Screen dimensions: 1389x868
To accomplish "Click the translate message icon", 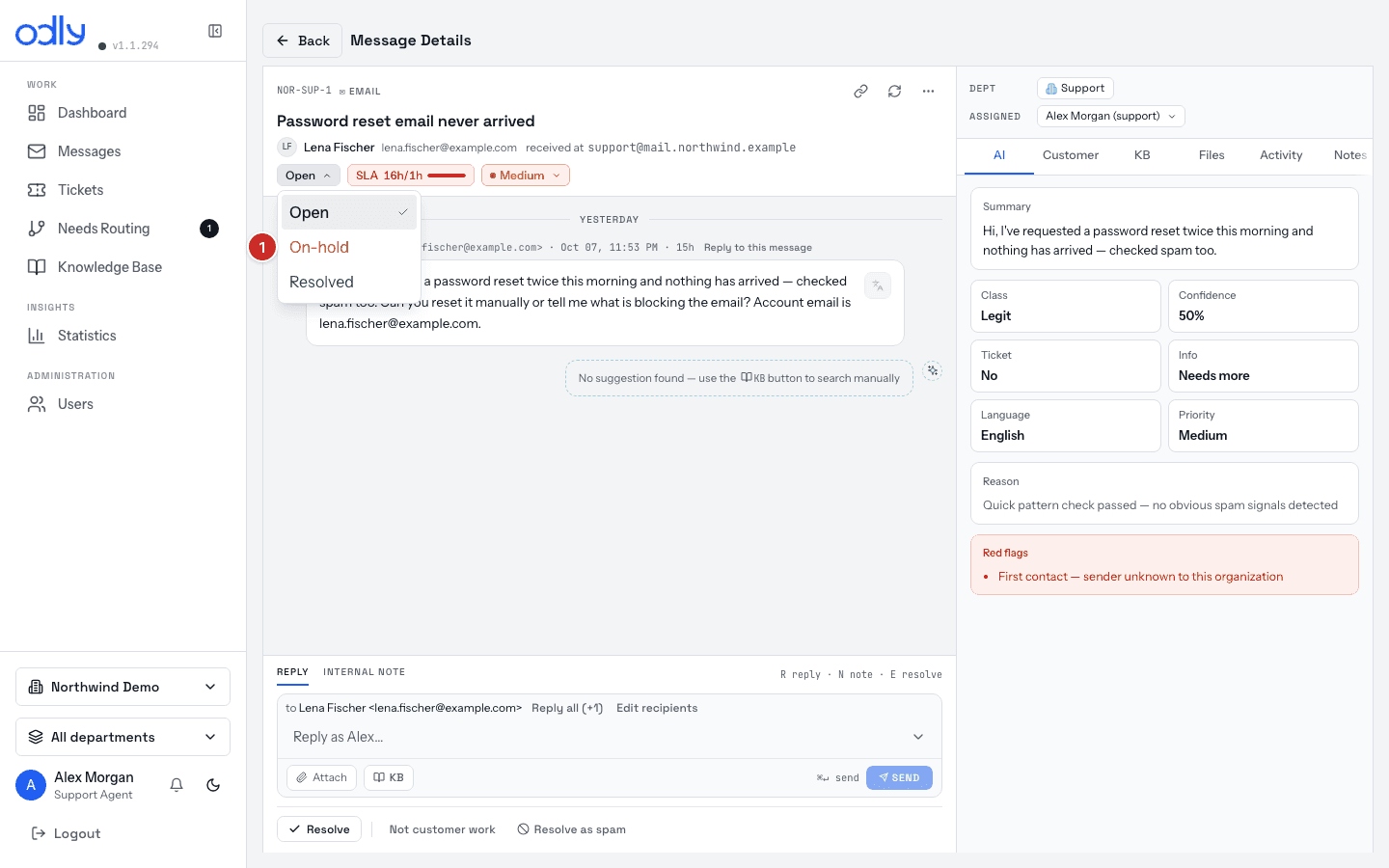I will point(878,285).
